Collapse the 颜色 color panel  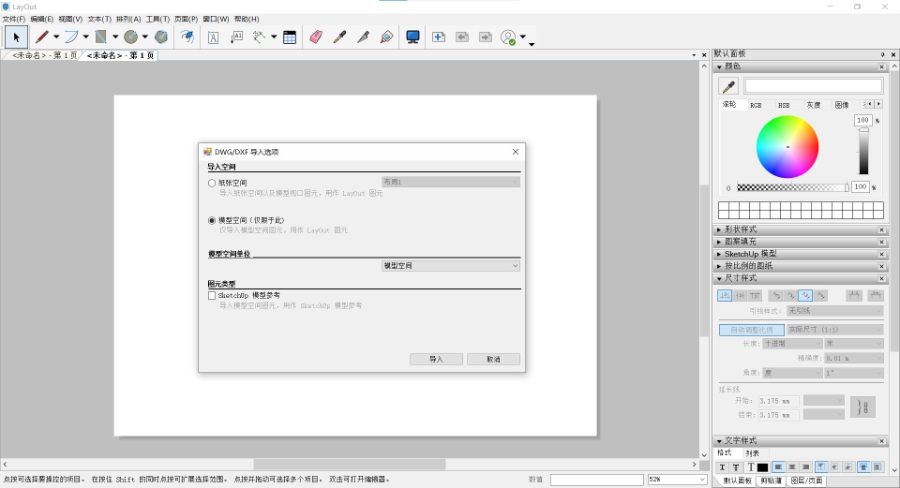coord(719,67)
